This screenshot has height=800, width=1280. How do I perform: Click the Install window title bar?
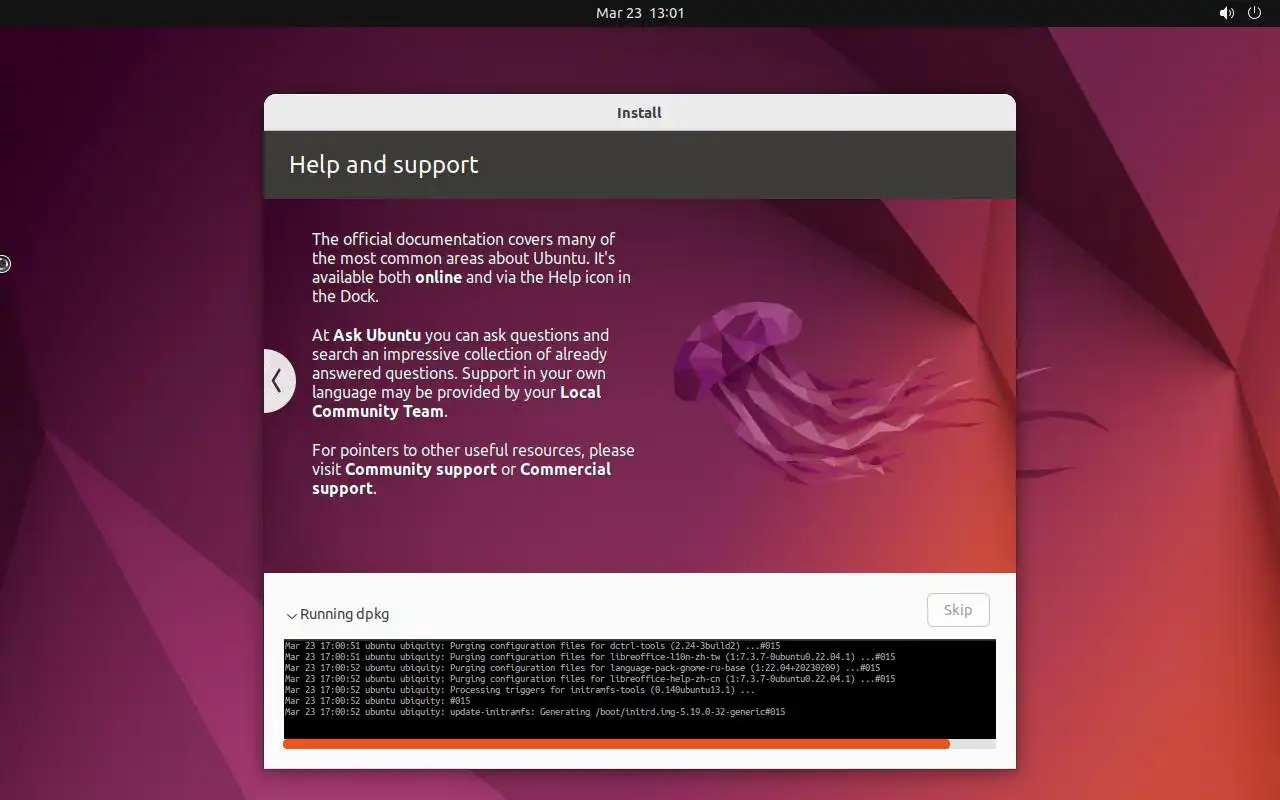pyautogui.click(x=640, y=113)
